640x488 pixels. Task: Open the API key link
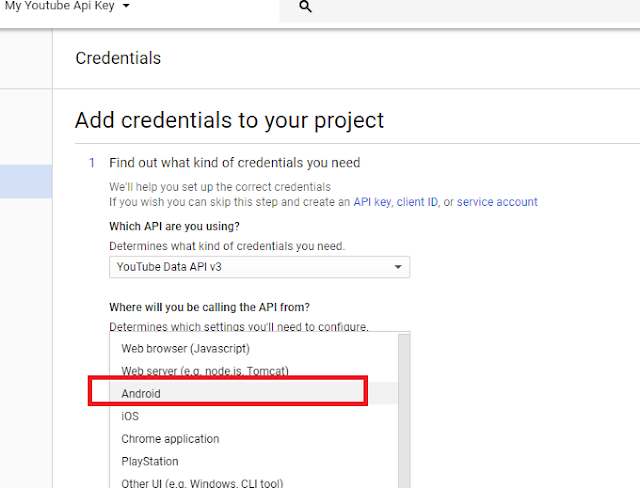[x=371, y=202]
